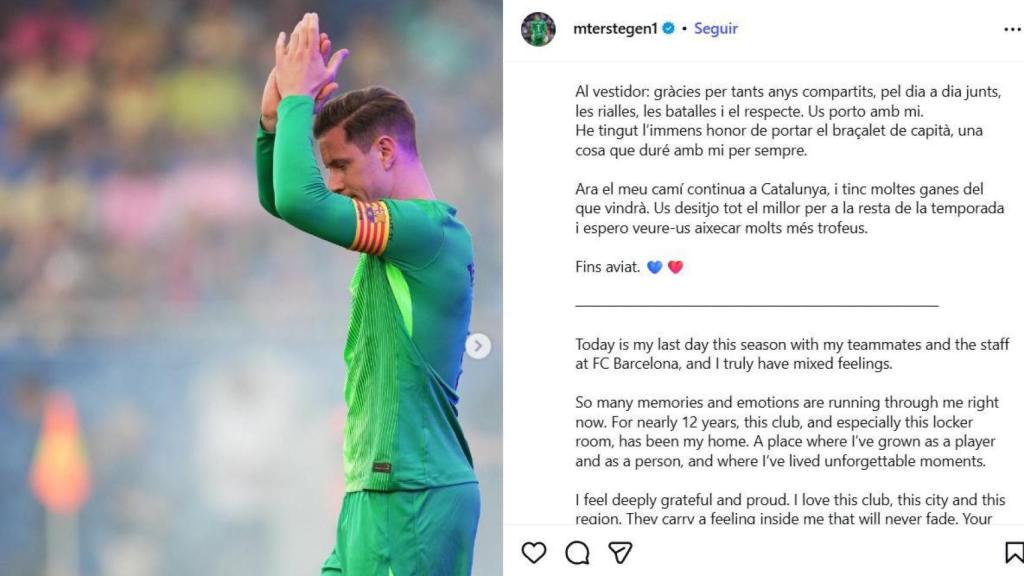Click the red heart emoji after Fins aviat
Viewport: 1024px width, 576px height.
tap(674, 265)
